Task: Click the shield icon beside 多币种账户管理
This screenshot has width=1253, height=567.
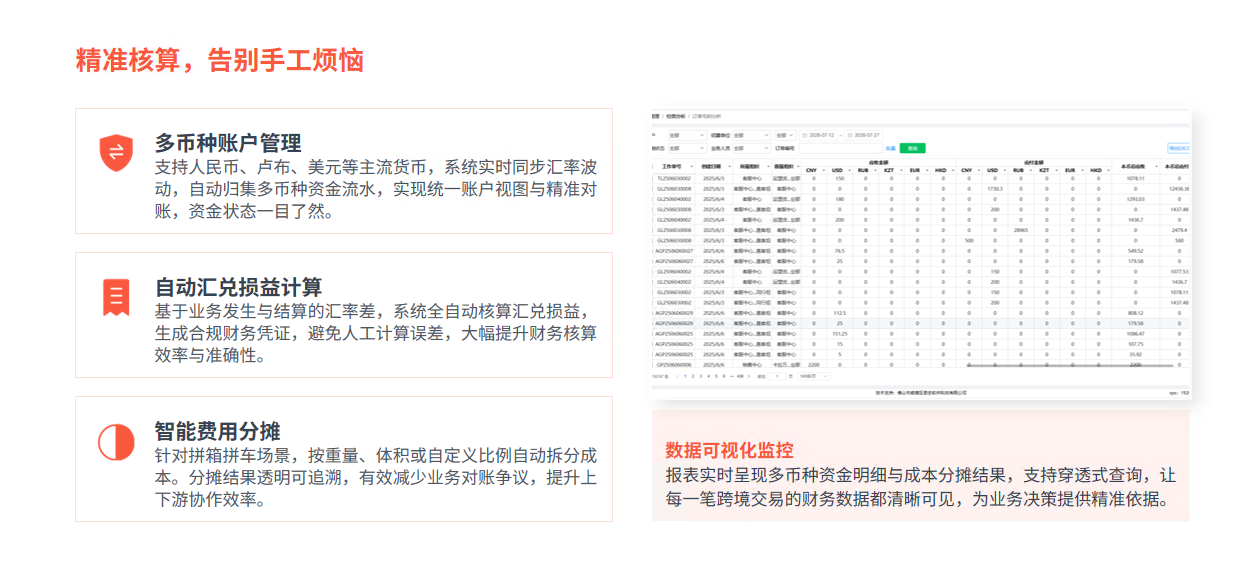Action: click(x=116, y=152)
